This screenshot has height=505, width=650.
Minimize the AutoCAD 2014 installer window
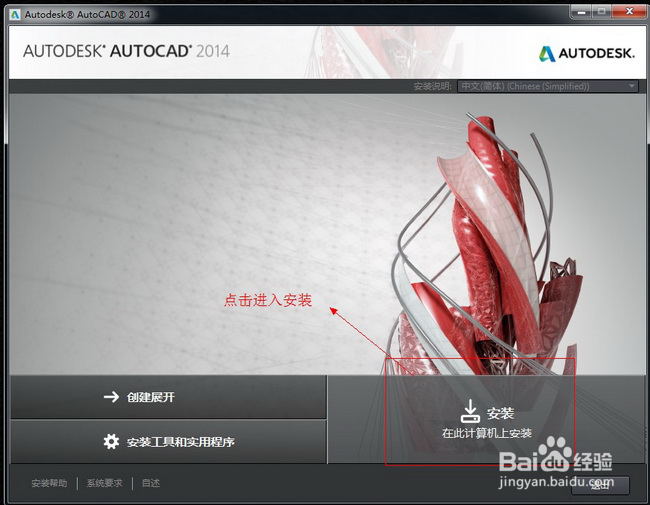[581, 12]
